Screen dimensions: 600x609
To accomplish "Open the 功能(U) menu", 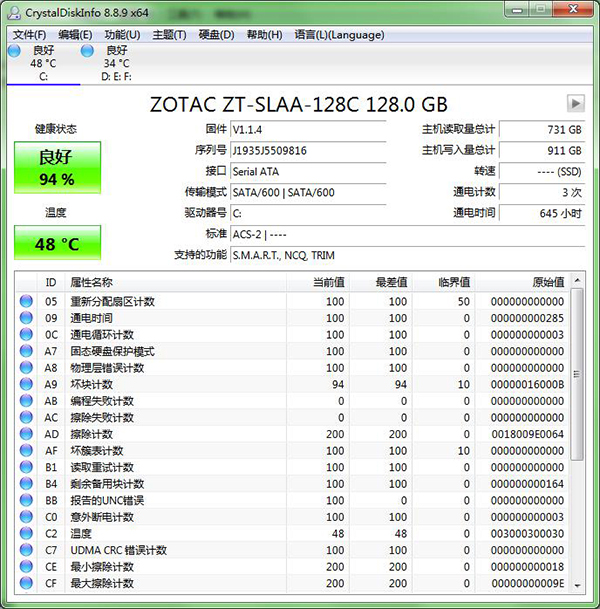I will (122, 35).
